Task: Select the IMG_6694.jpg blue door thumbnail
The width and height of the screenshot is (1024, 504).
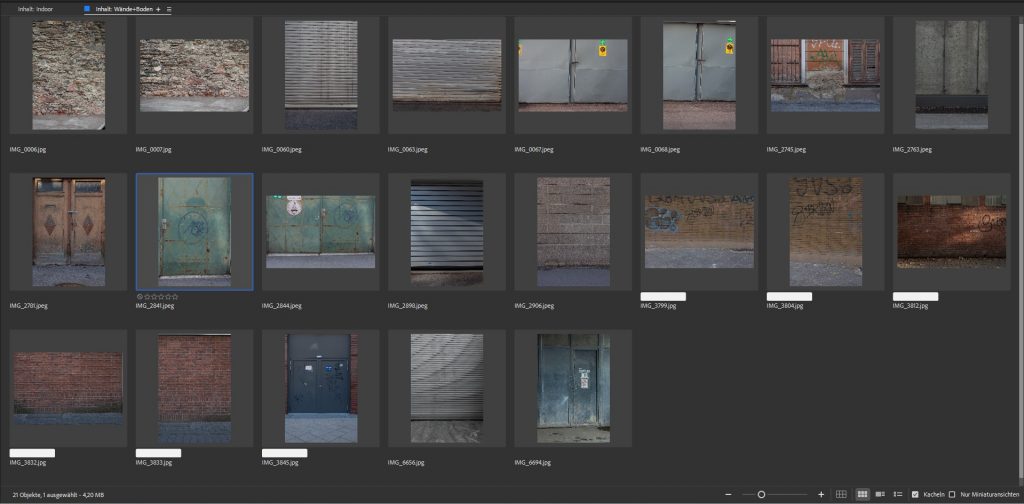Action: click(x=572, y=389)
